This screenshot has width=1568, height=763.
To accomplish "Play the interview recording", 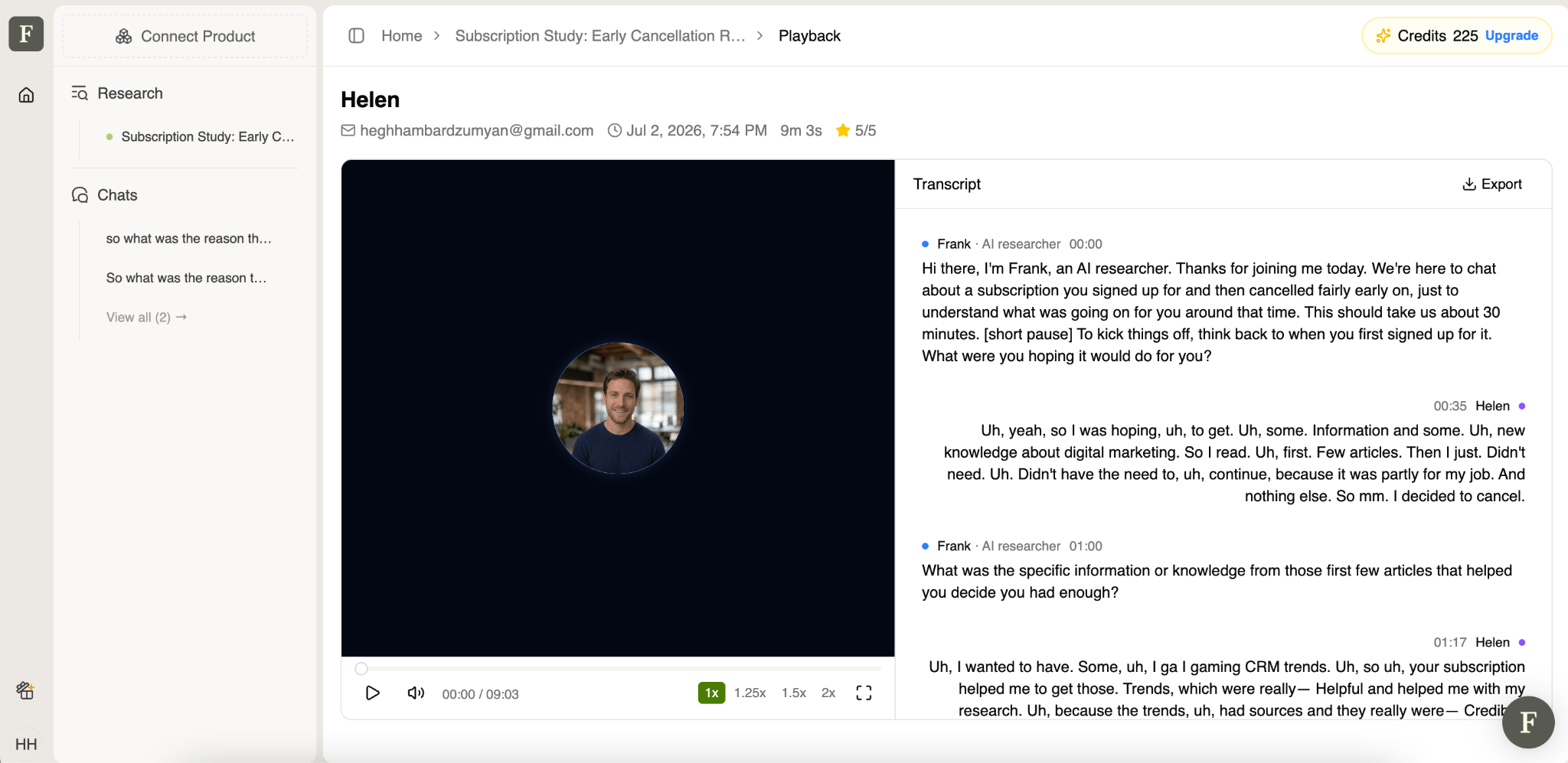I will pos(373,693).
